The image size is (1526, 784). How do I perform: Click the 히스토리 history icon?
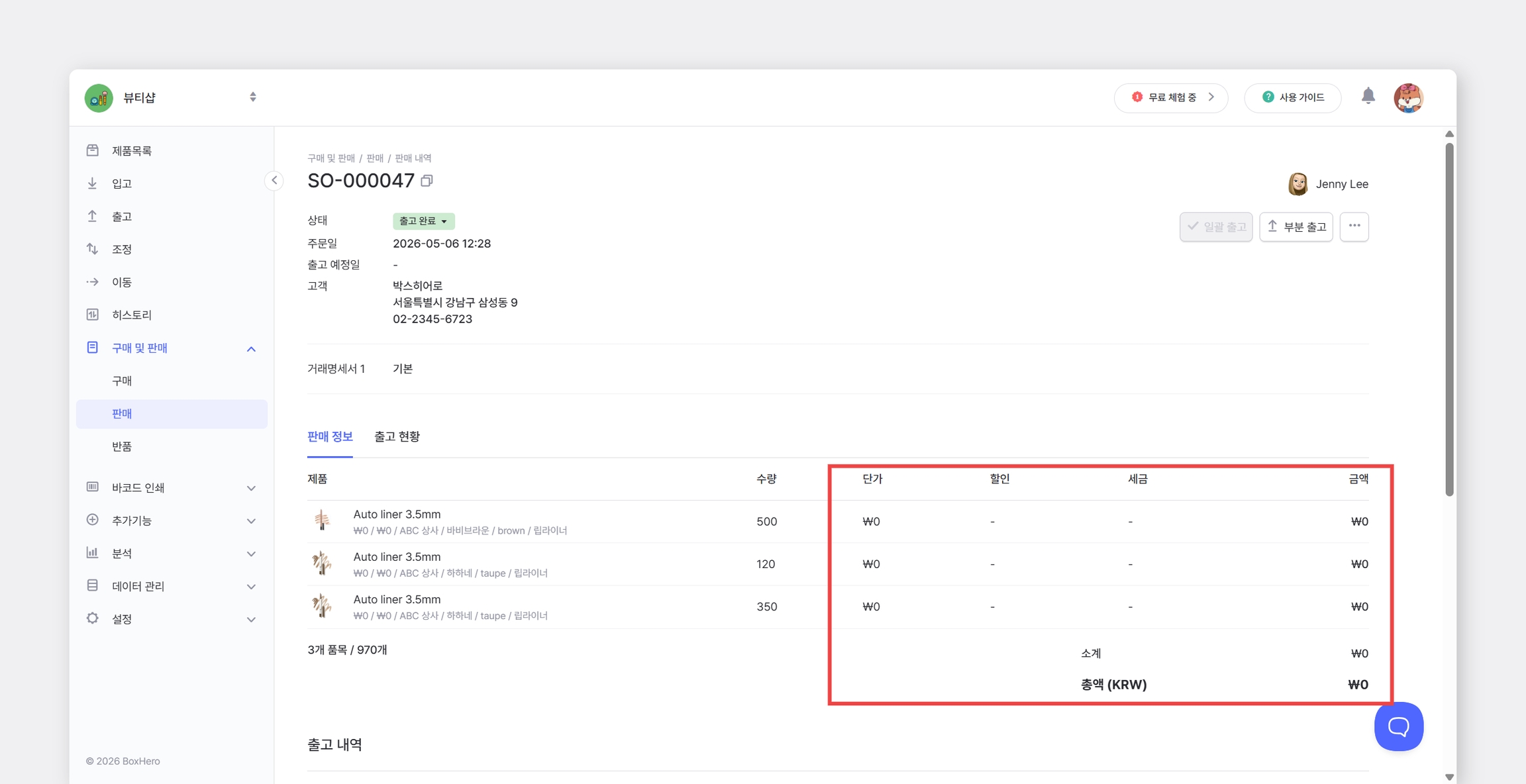(x=93, y=315)
